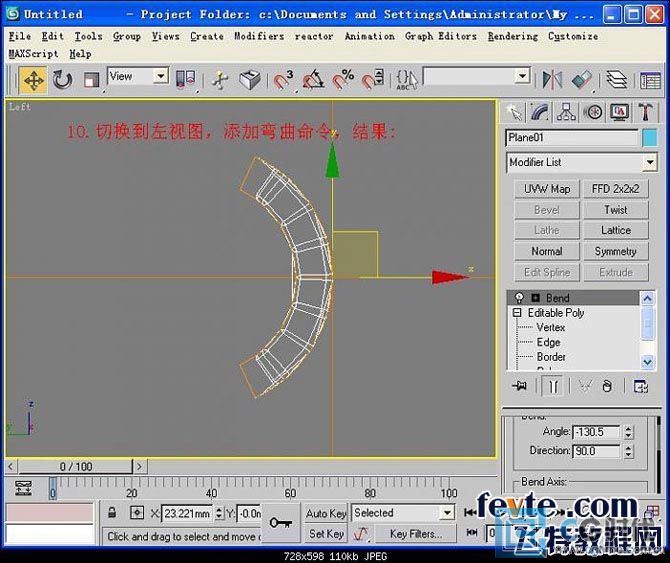Screen dimensions: 670x563
Task: Open the cyan object color swatch
Action: pyautogui.click(x=649, y=138)
